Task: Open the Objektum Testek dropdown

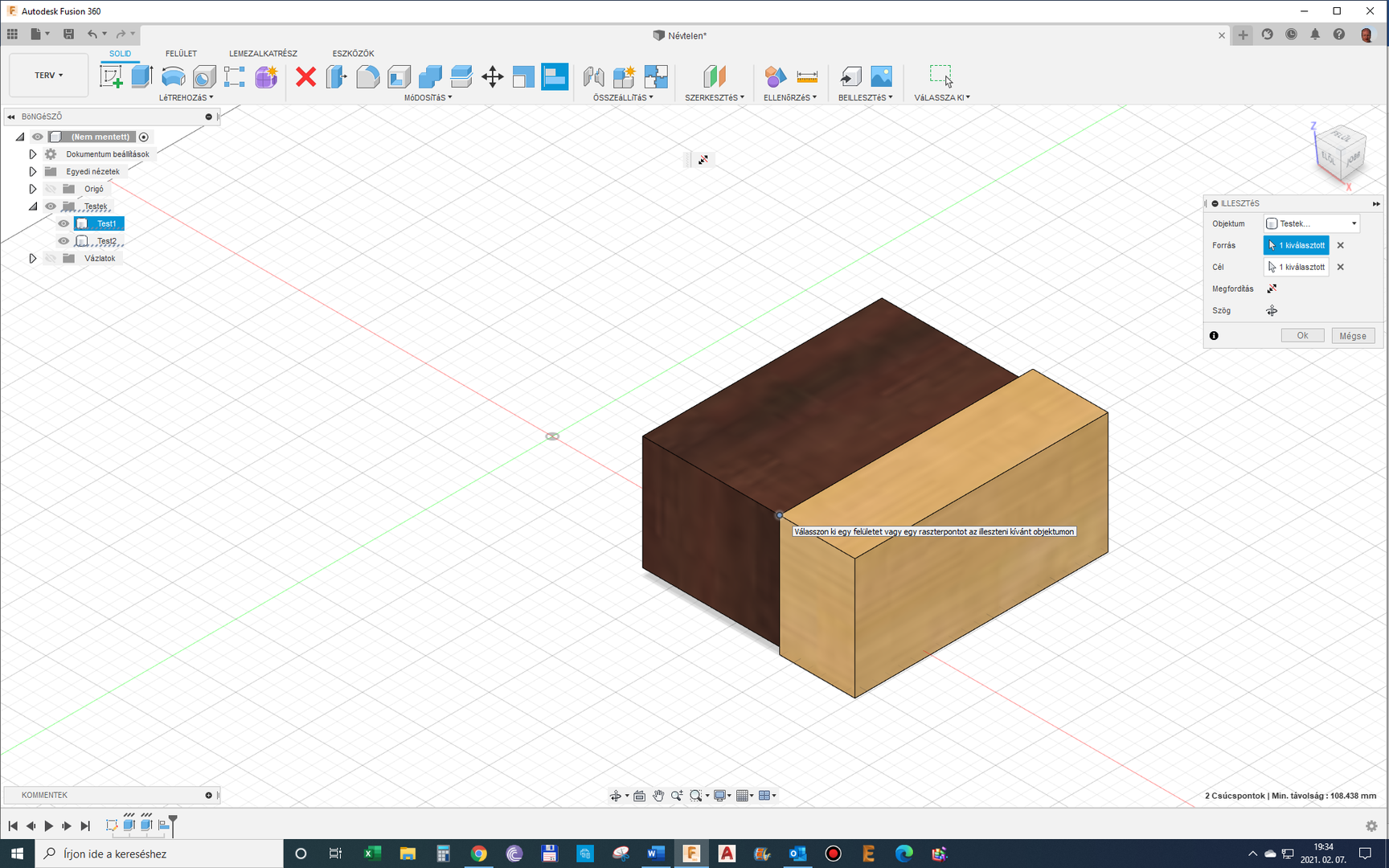Action: coord(1312,223)
